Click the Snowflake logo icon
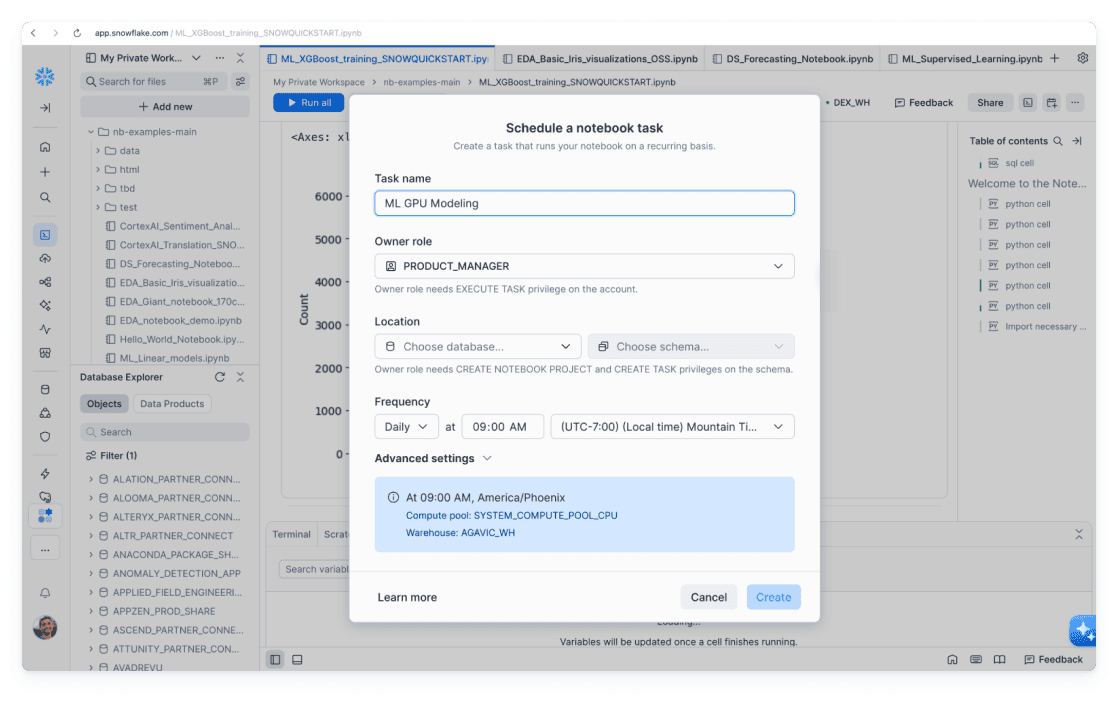 click(x=45, y=76)
